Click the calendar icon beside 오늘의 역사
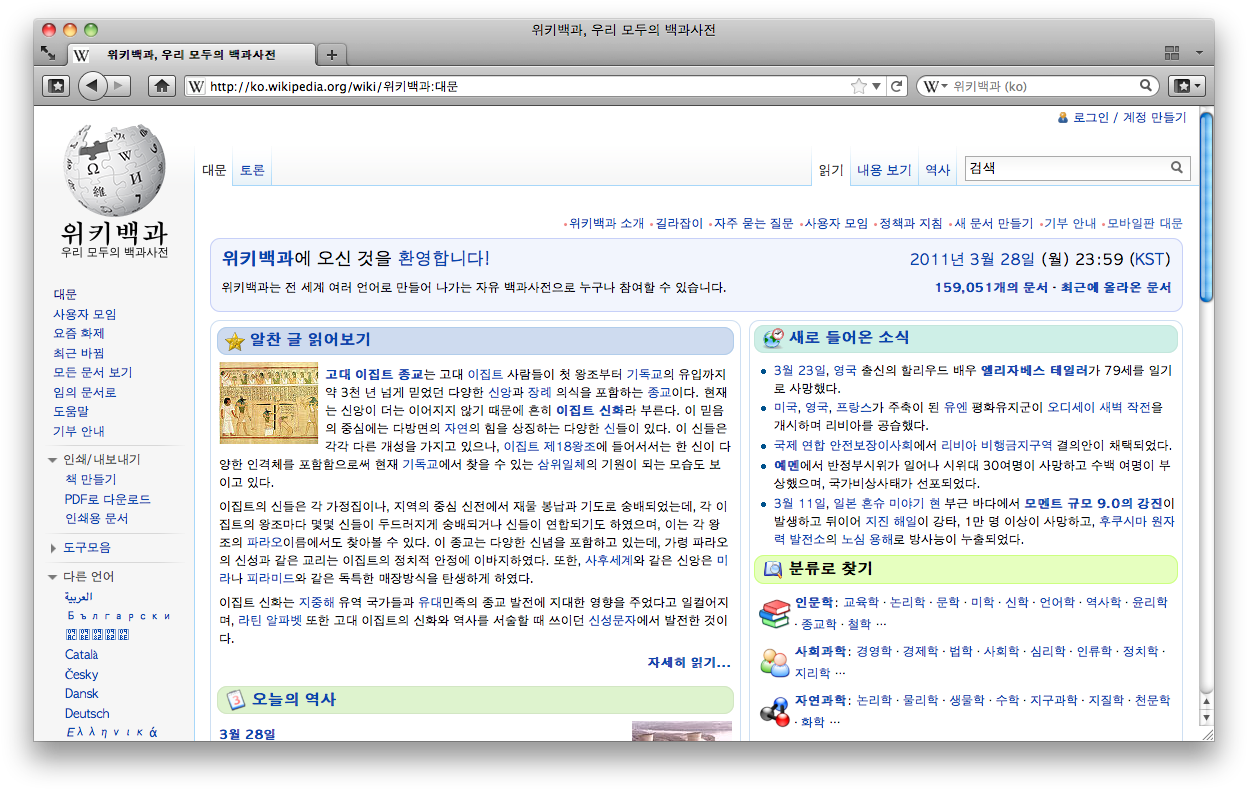The height and width of the screenshot is (789, 1247). (x=235, y=700)
